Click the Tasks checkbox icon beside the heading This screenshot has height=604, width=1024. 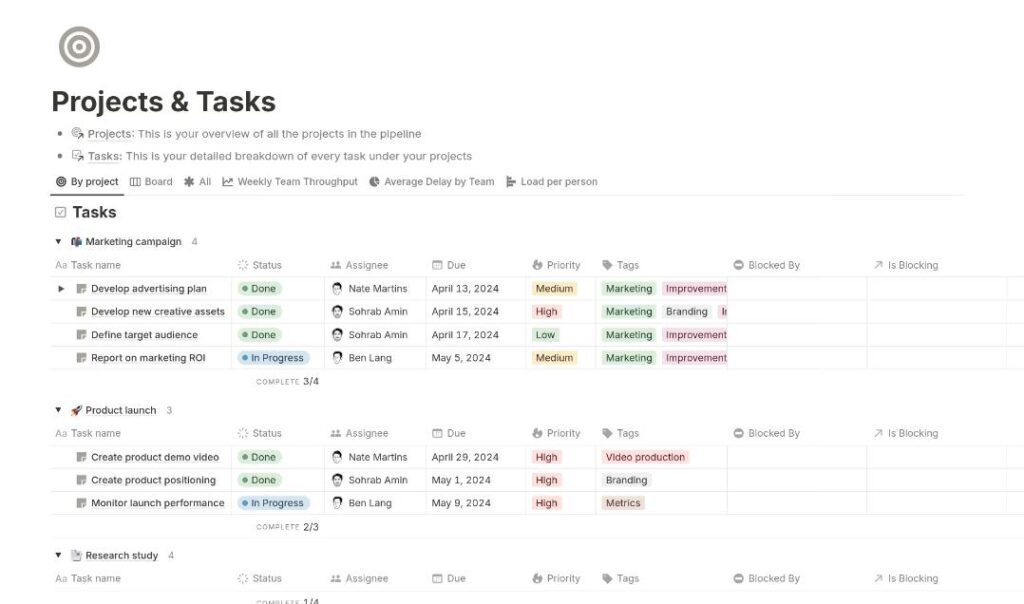click(60, 212)
